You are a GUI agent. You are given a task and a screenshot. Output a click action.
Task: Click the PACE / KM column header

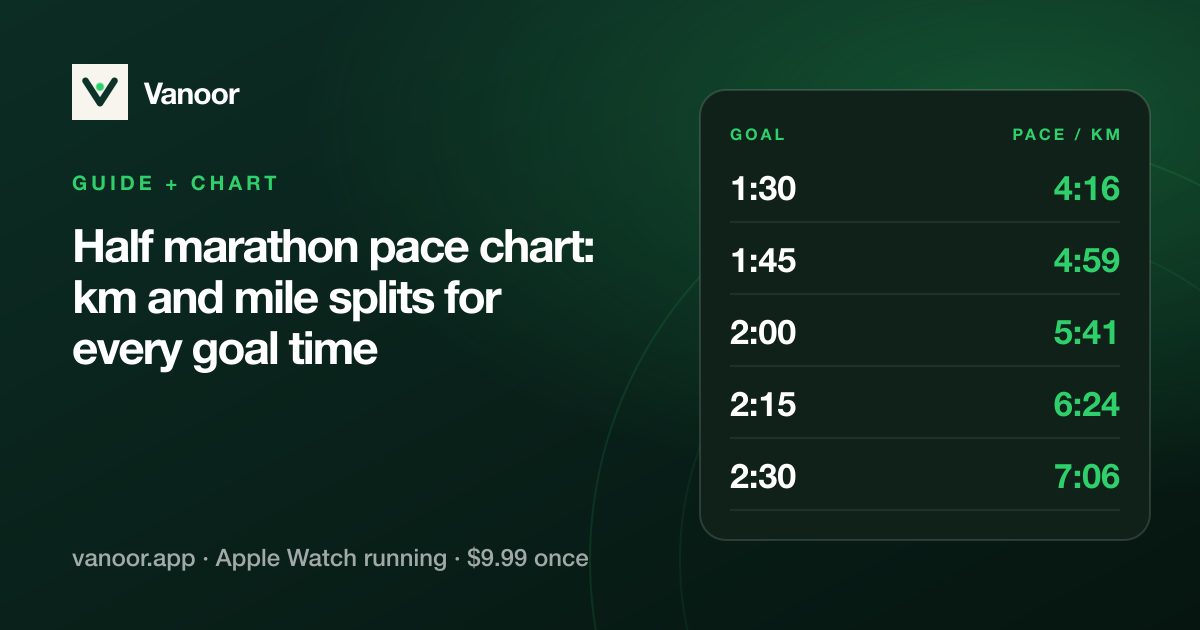point(1066,134)
